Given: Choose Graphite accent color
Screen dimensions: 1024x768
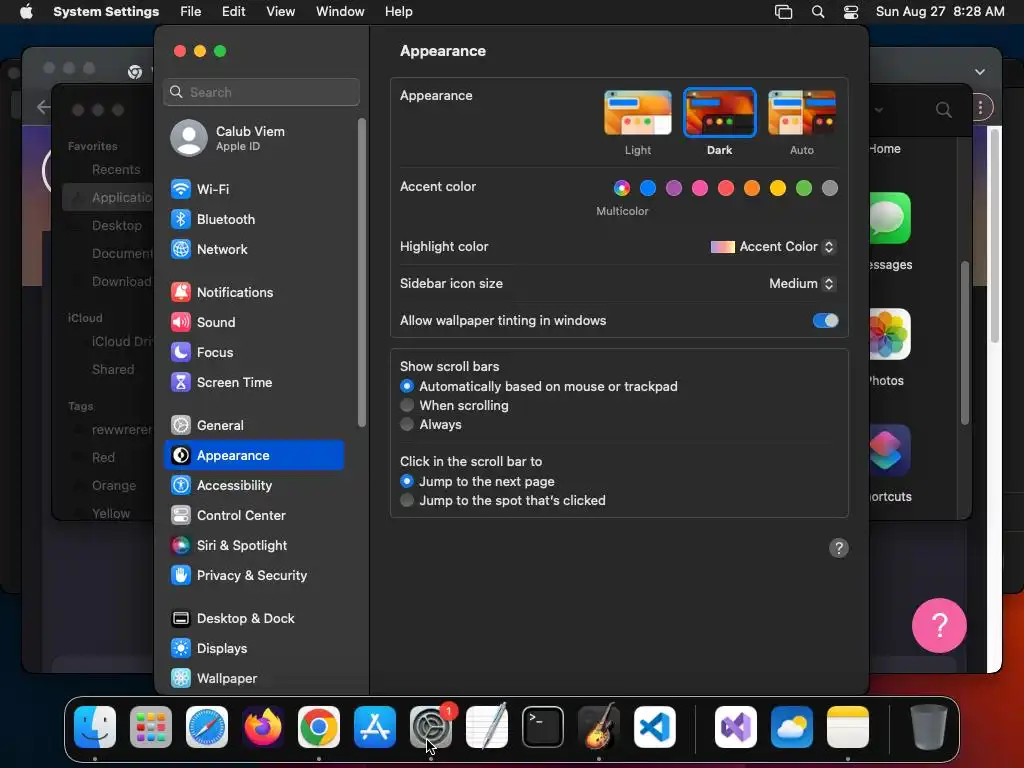Looking at the screenshot, I should [829, 188].
